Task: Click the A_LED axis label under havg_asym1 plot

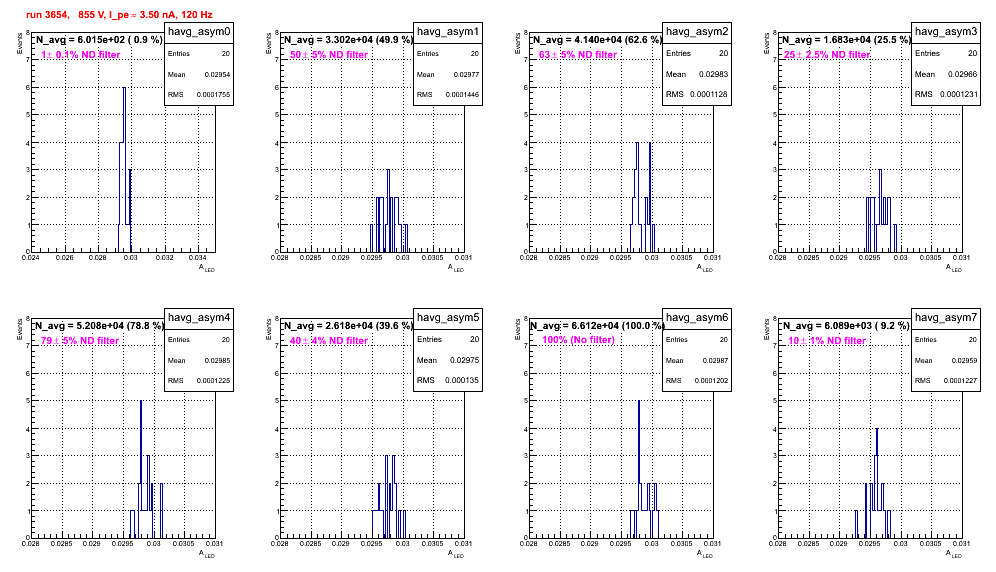Action: (456, 268)
